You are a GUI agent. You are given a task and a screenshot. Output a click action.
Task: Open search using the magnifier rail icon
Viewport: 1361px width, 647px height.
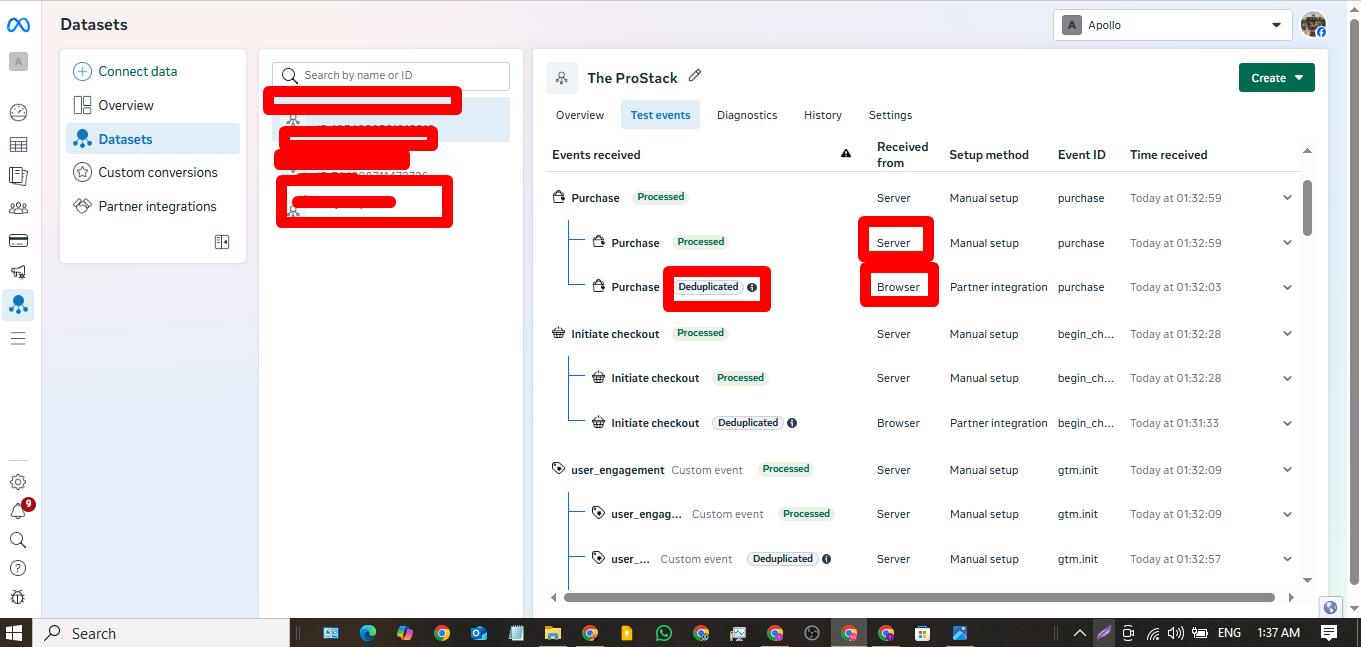[18, 540]
